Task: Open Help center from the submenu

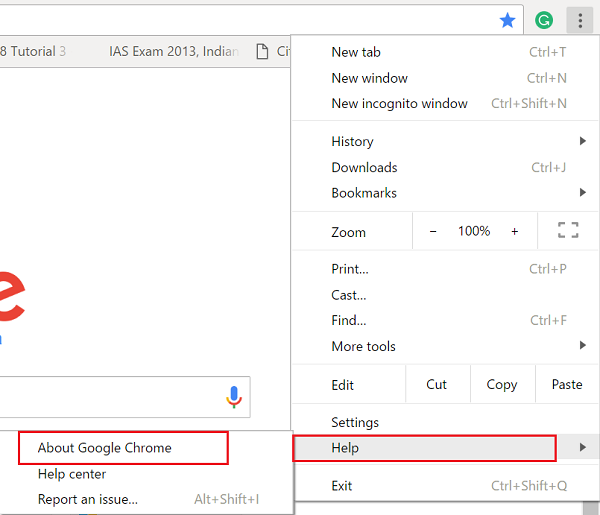Action: [x=147, y=474]
